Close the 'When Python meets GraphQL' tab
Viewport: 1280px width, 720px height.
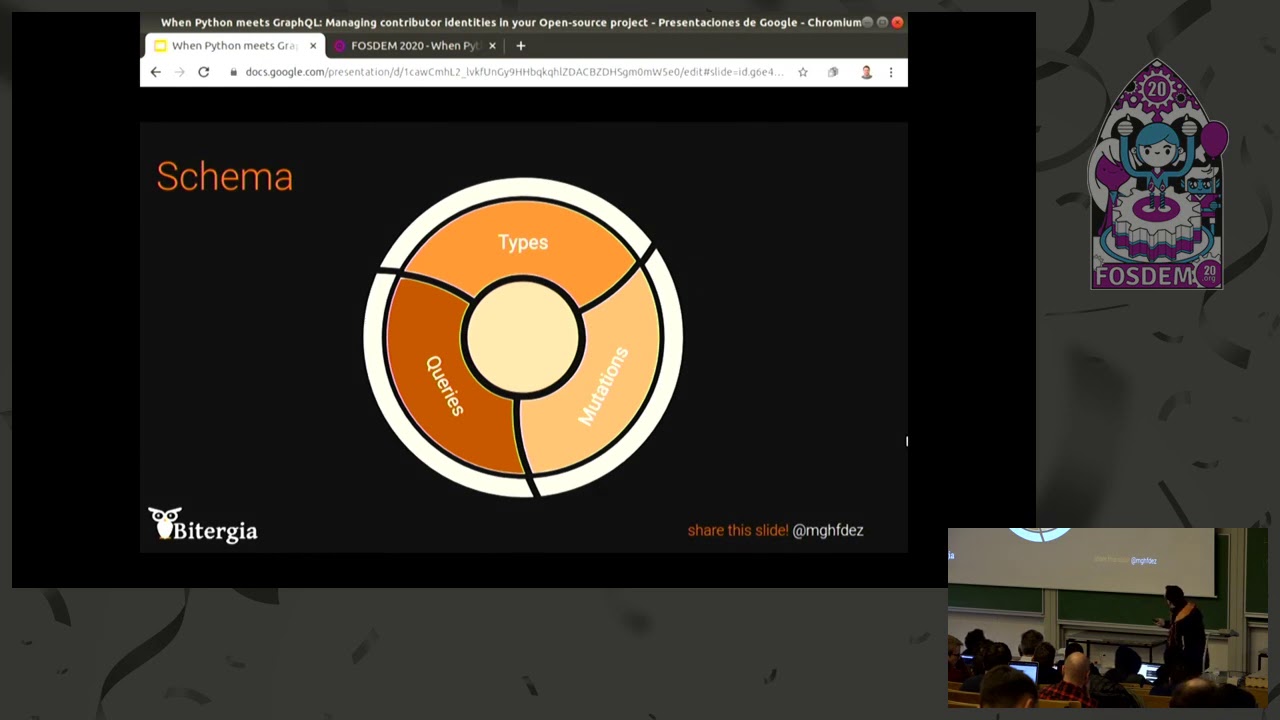[313, 45]
